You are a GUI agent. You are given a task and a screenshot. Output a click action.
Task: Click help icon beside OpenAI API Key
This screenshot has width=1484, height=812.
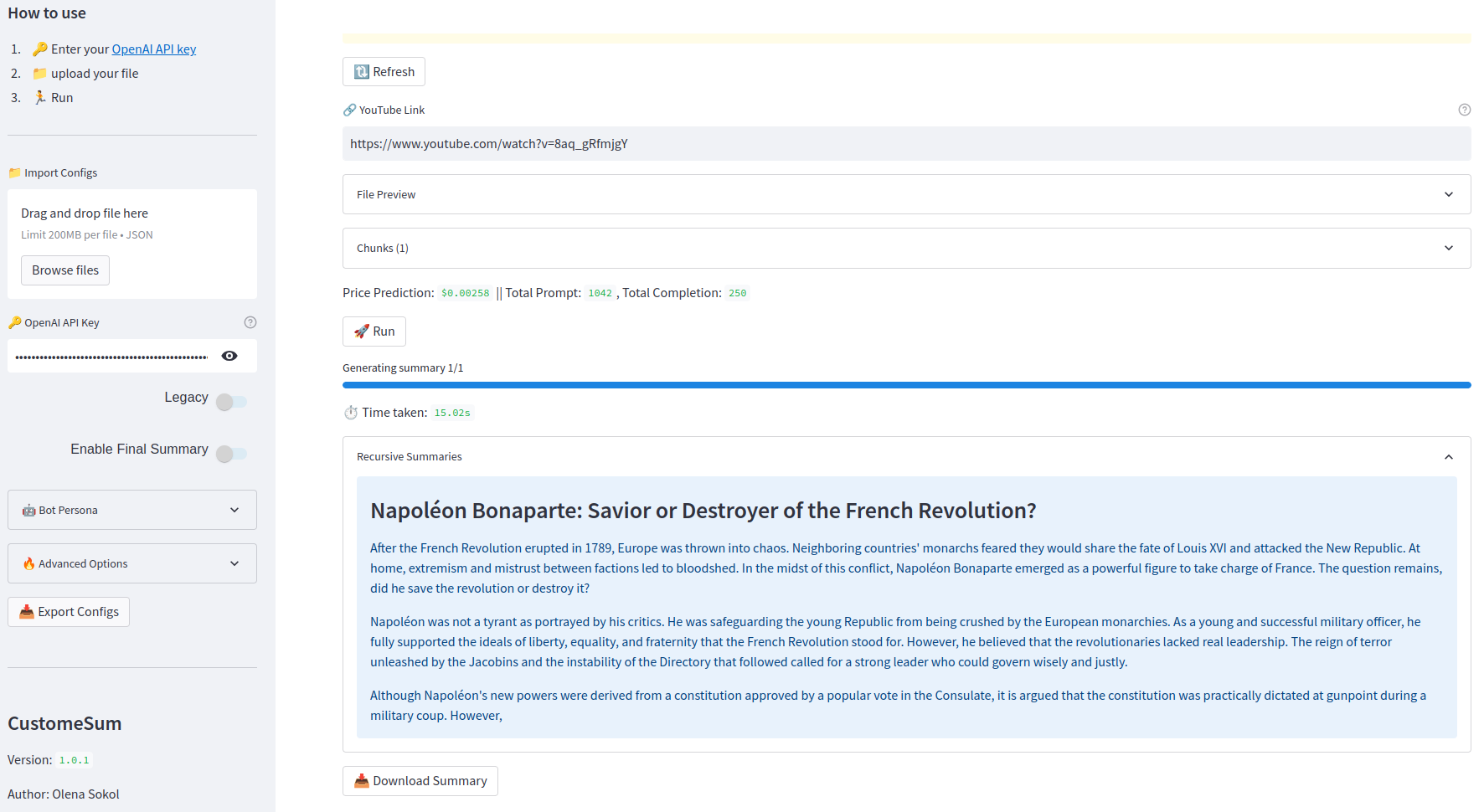250,321
